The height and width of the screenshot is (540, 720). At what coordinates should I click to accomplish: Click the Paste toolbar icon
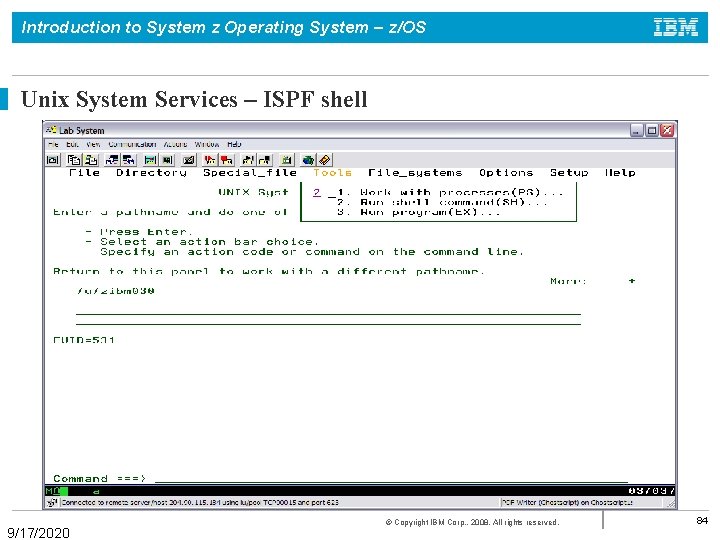coord(91,160)
